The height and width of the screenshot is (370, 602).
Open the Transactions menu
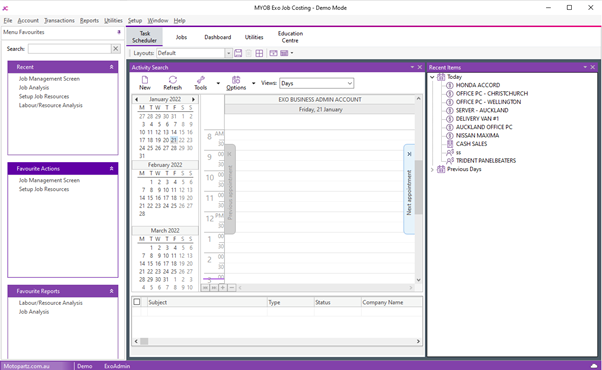pyautogui.click(x=59, y=20)
